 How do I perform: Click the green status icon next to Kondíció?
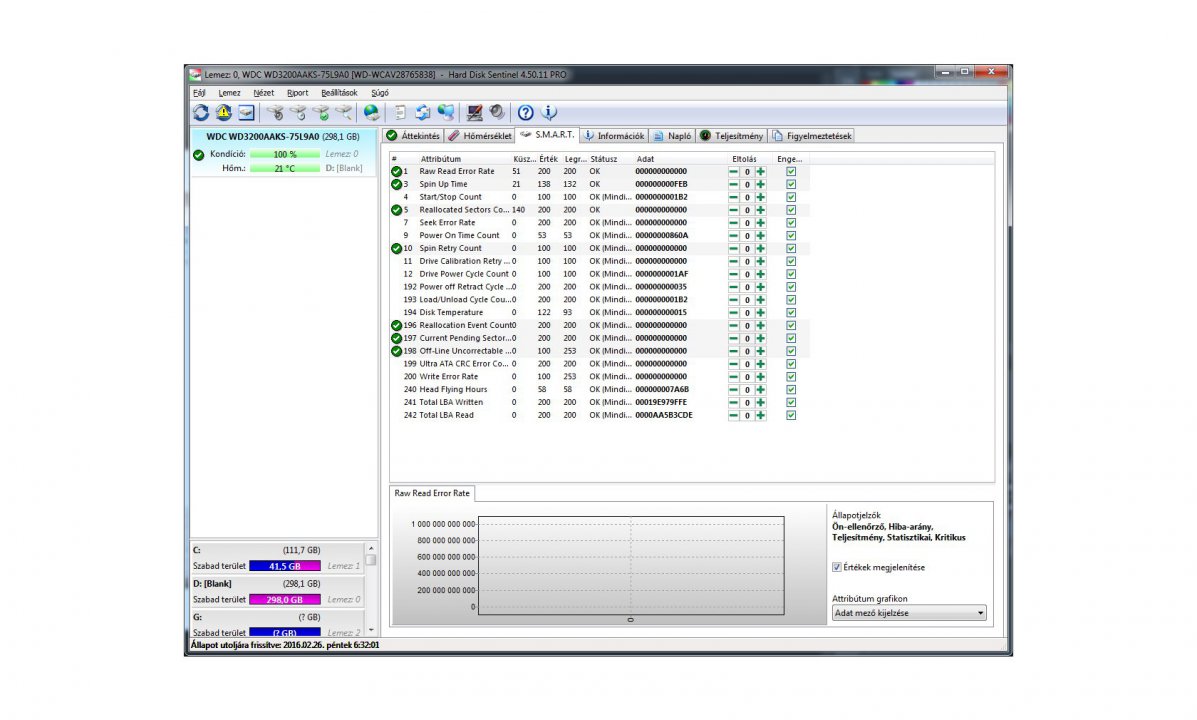point(198,155)
